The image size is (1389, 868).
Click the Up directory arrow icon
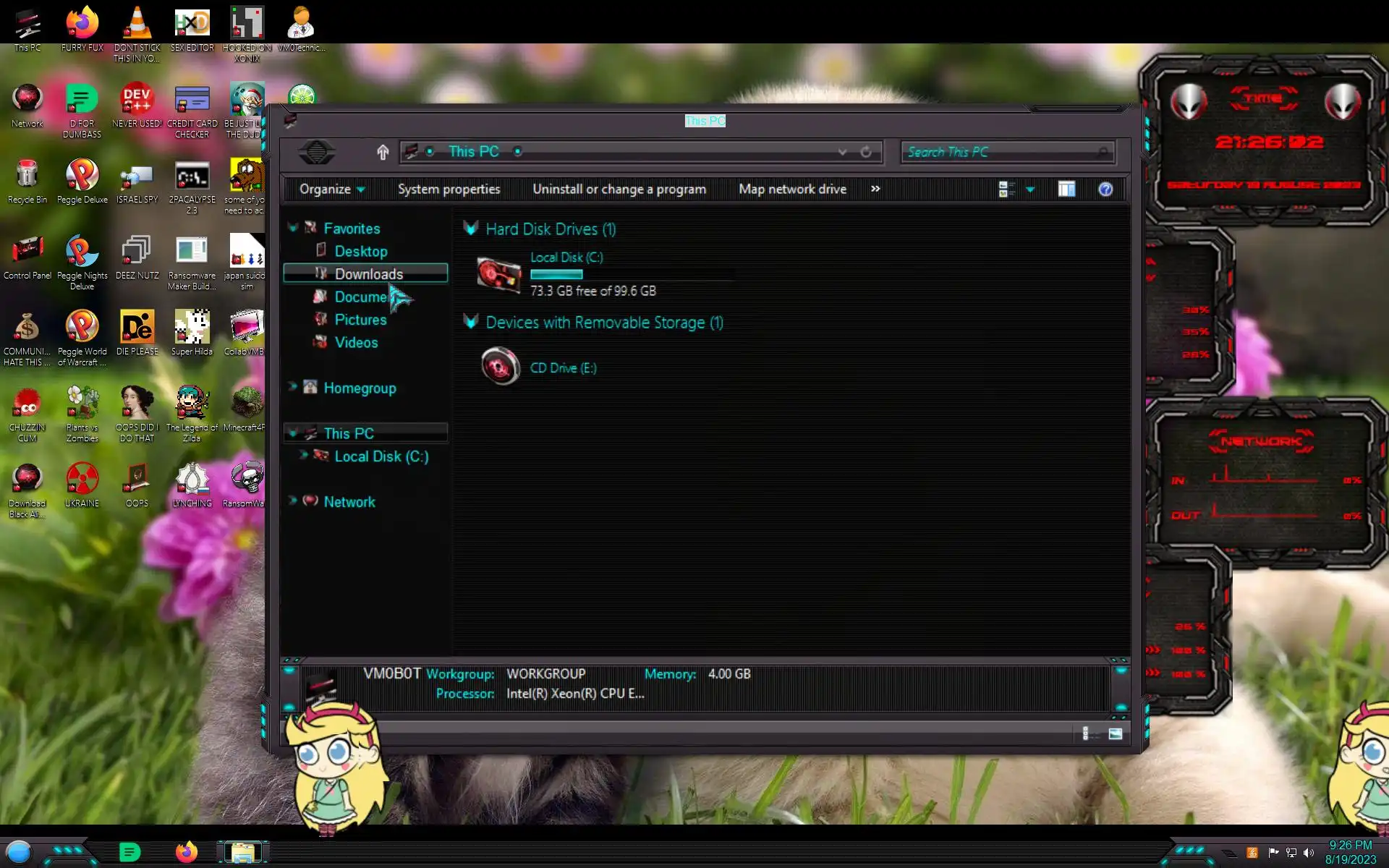coord(383,152)
